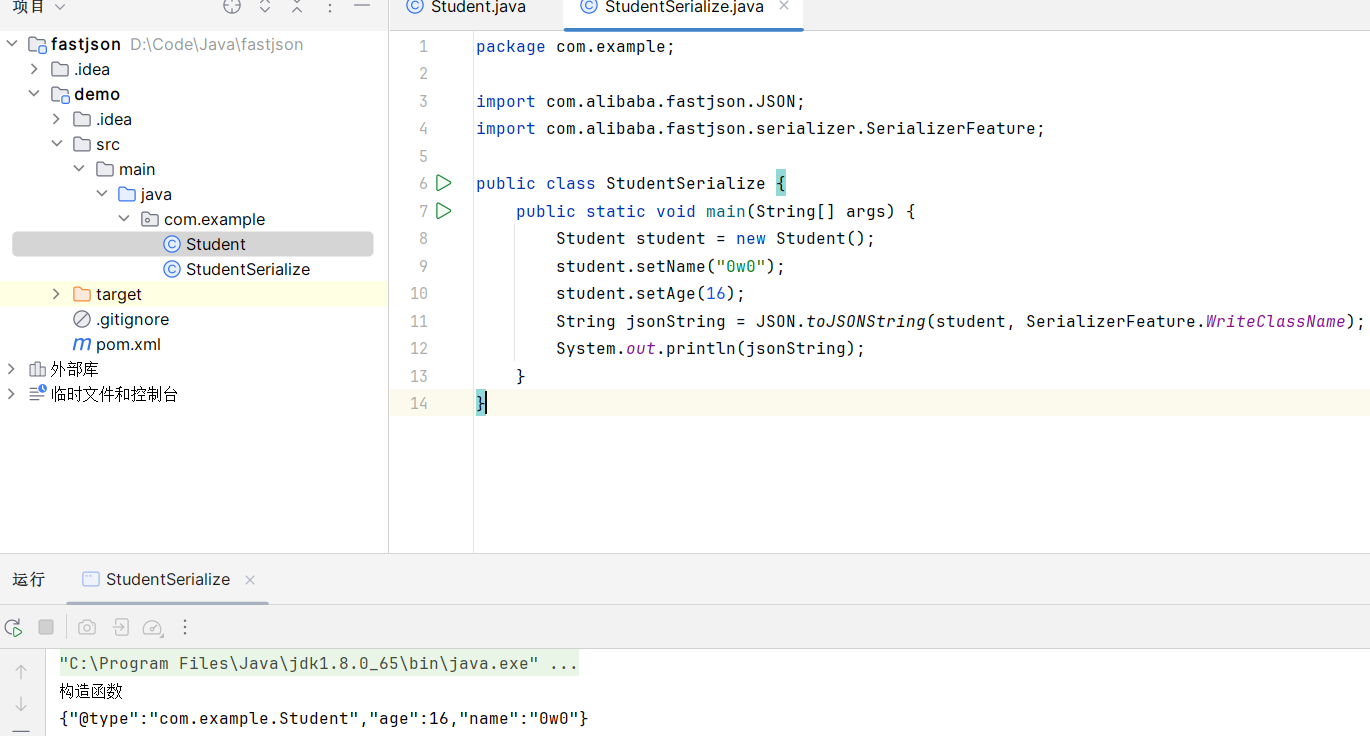Expand the target folder chevron
The height and width of the screenshot is (736, 1370).
tap(56, 294)
